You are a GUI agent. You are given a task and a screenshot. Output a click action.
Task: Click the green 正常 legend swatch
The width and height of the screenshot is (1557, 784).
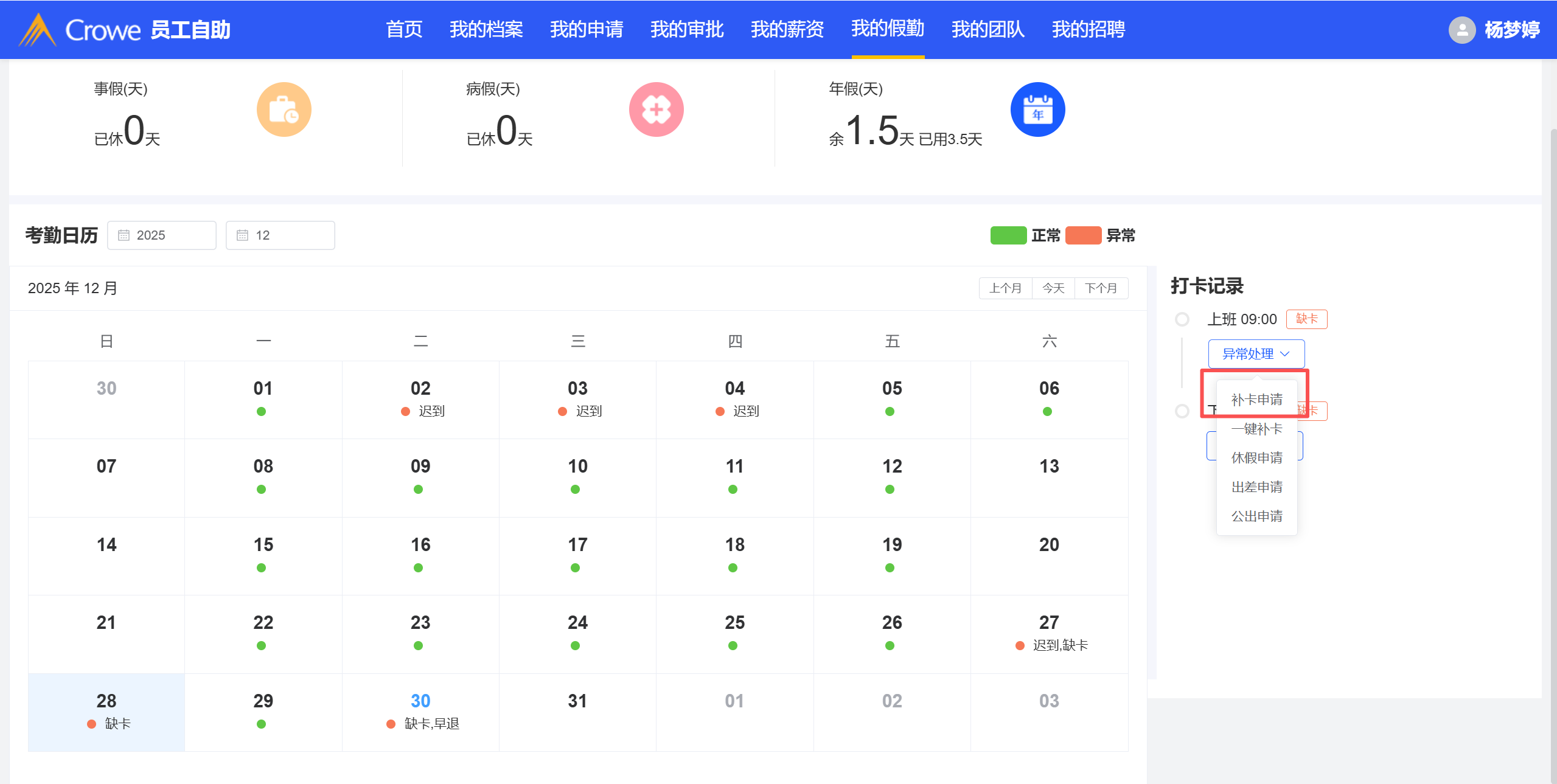pyautogui.click(x=1008, y=235)
